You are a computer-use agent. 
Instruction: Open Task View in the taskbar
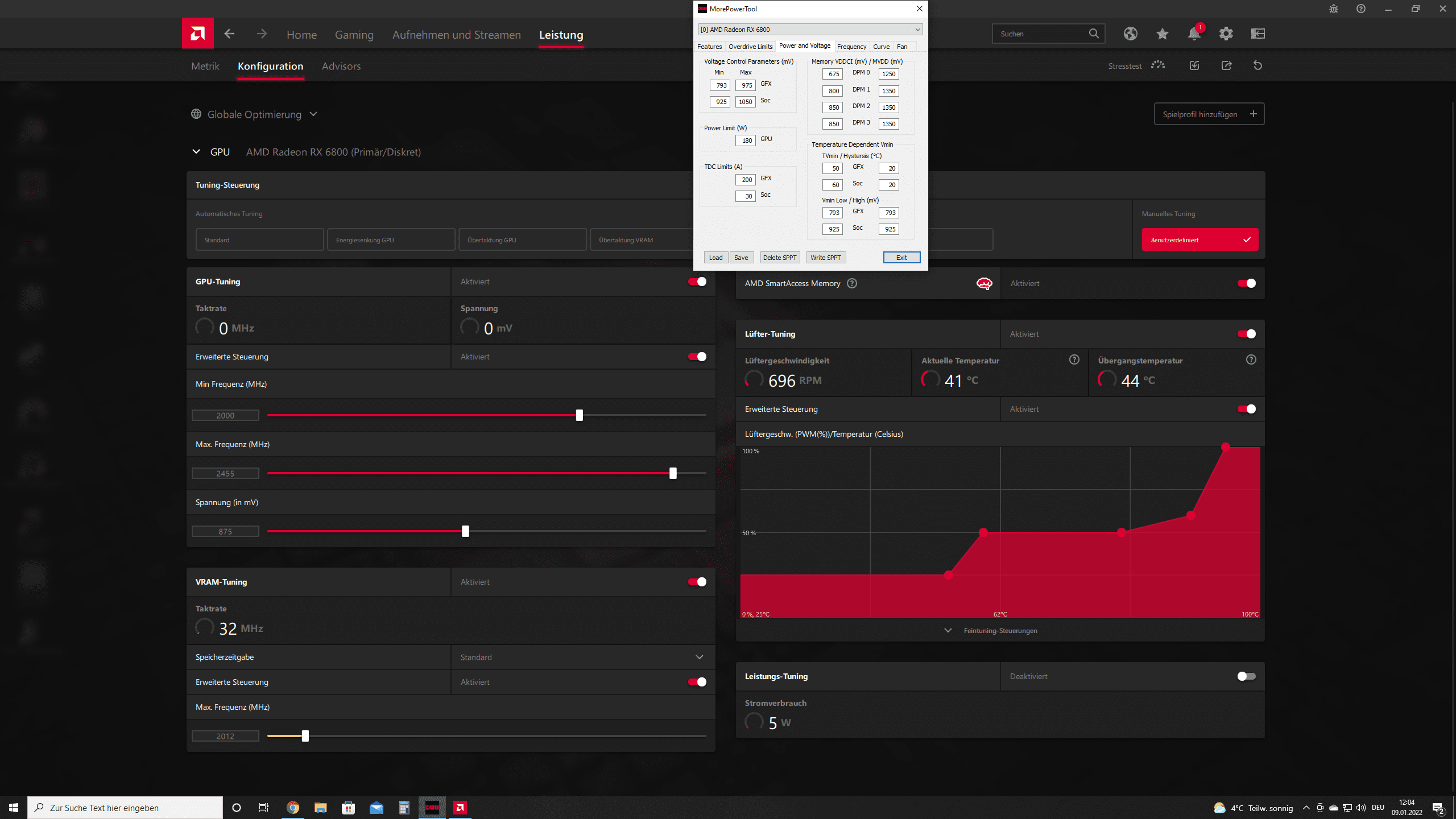tap(264, 808)
